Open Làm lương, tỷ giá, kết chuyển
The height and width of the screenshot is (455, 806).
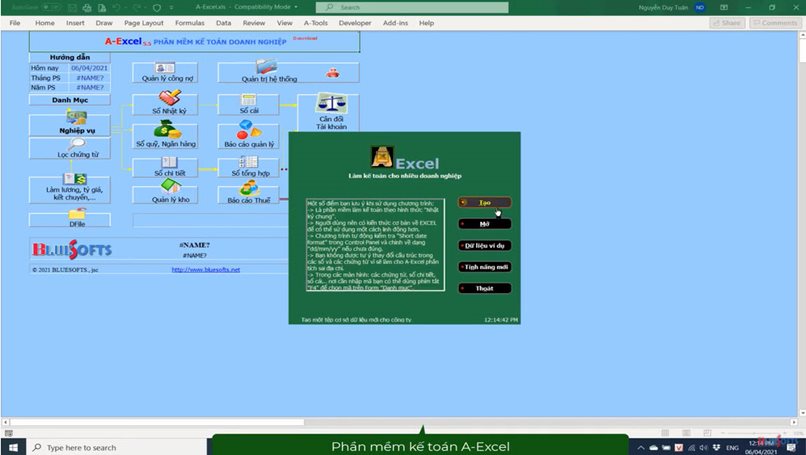click(70, 190)
